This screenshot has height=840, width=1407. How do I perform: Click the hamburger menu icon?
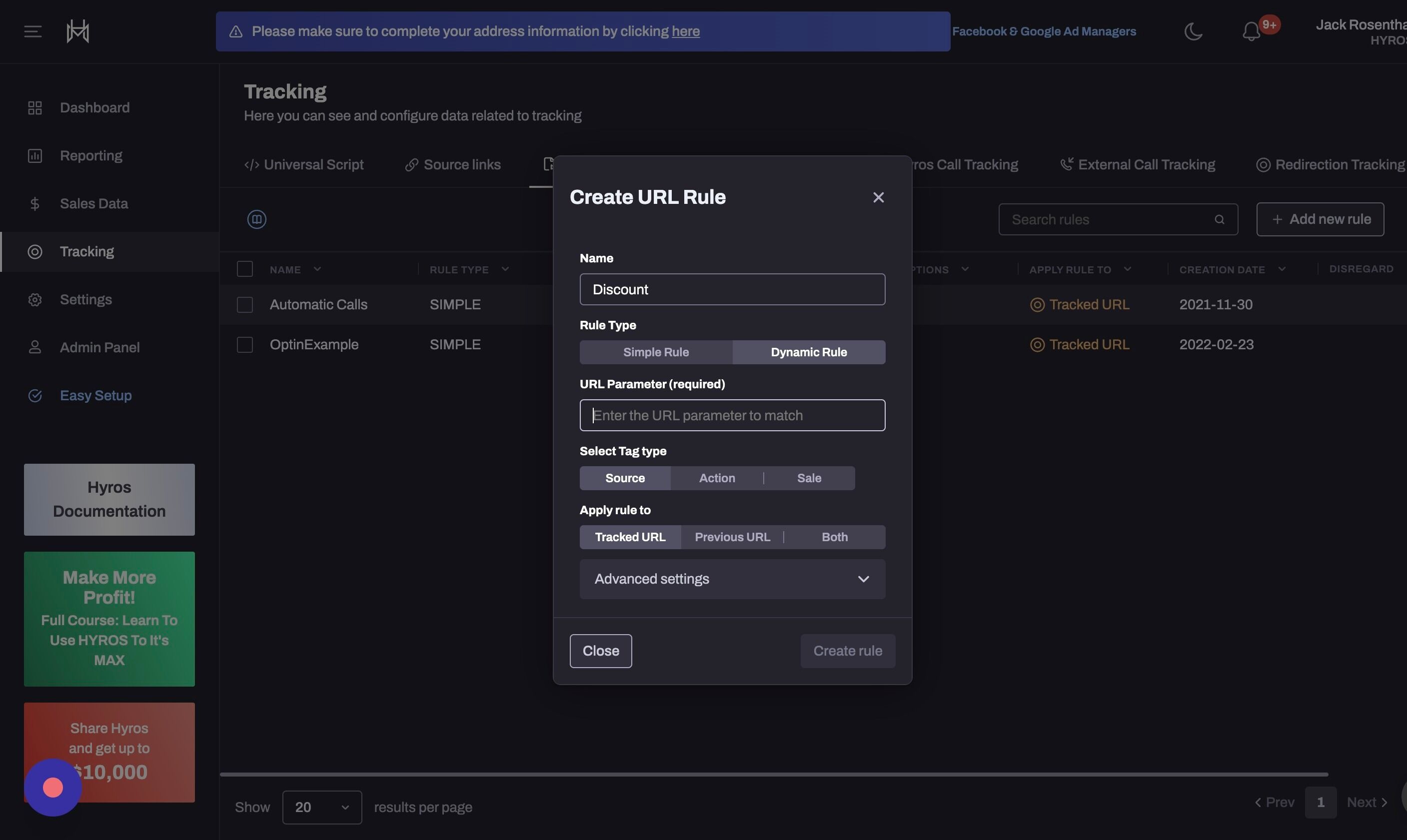click(33, 31)
